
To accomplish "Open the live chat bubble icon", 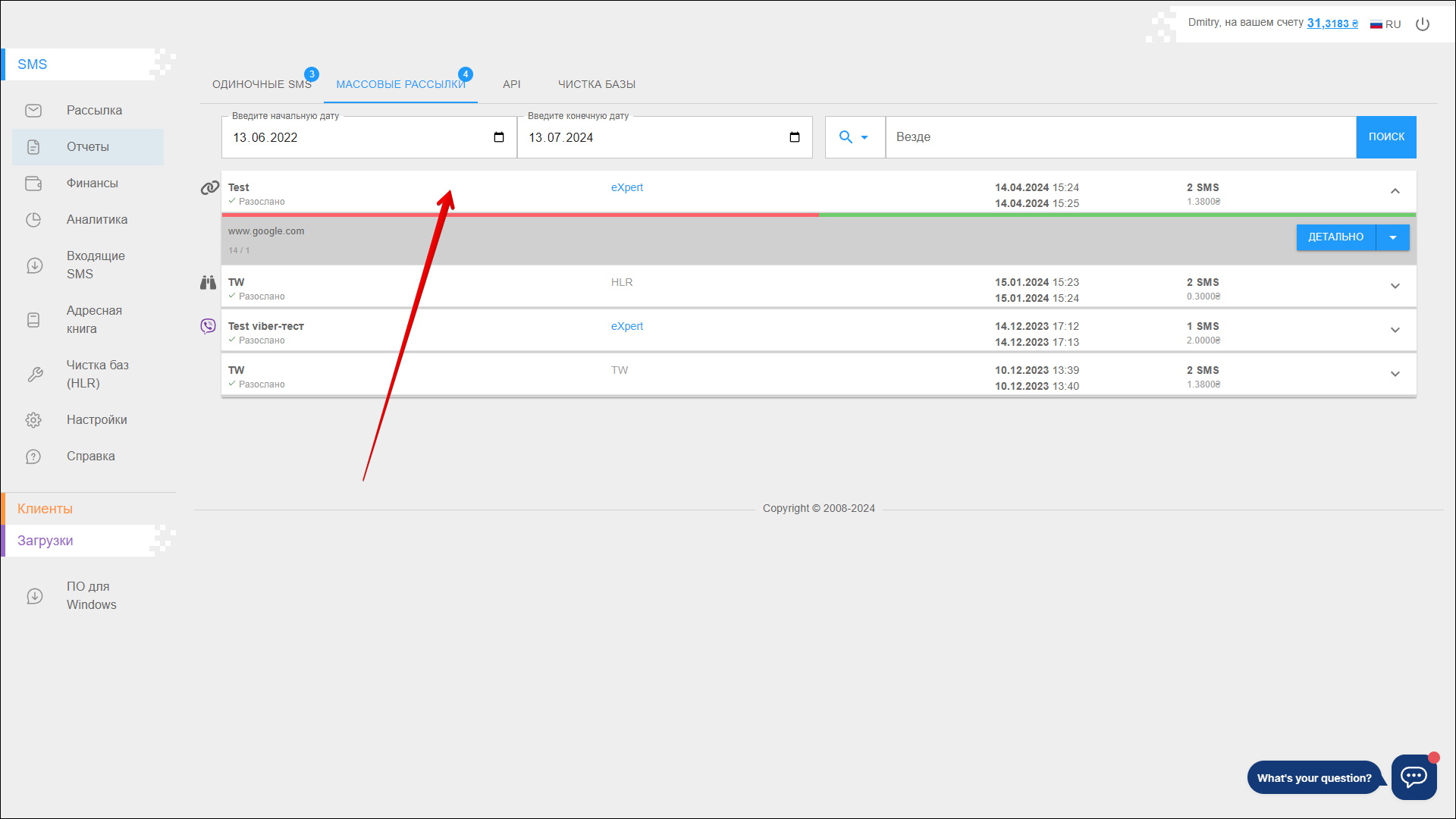I will click(1414, 777).
